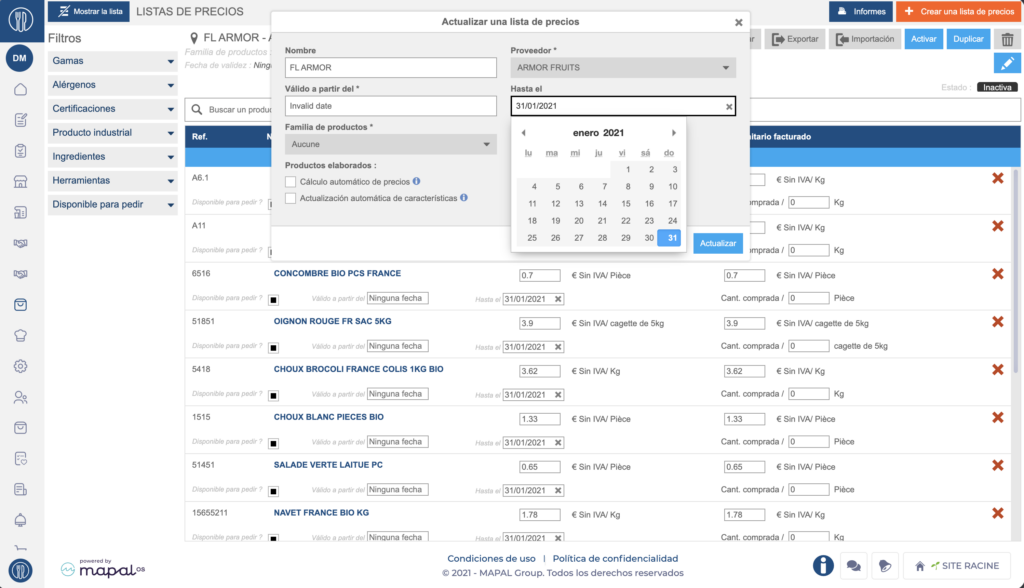Open Política de confidencialidad link

(615, 559)
